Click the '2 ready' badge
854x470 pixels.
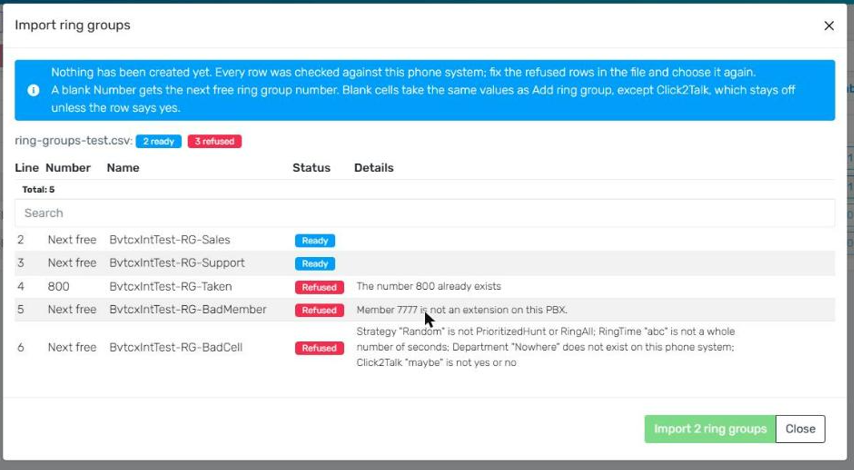point(158,141)
